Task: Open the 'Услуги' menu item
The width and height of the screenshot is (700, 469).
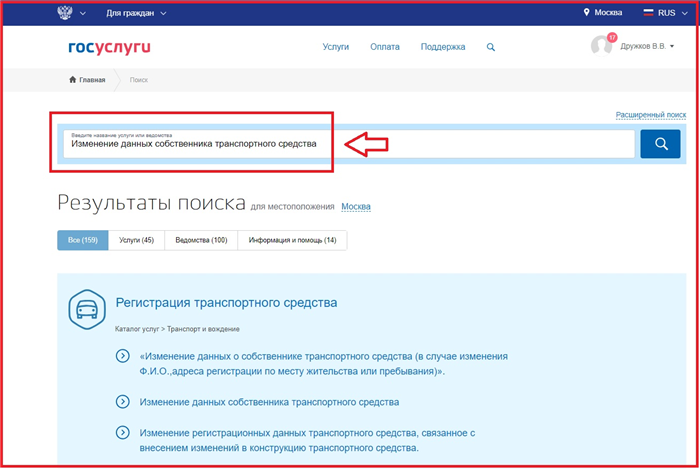Action: coord(336,47)
